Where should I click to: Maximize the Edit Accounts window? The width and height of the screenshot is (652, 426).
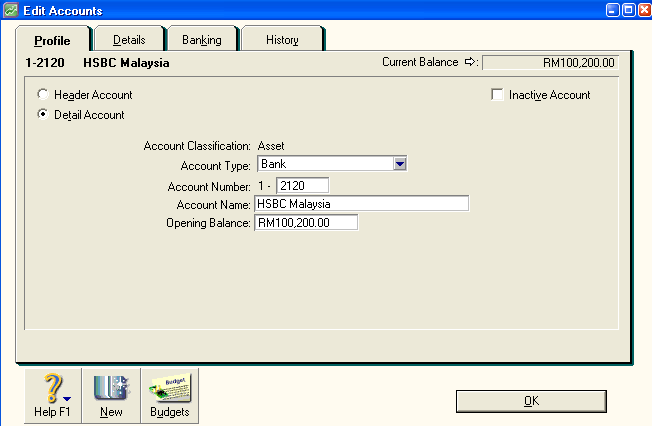[x=628, y=10]
